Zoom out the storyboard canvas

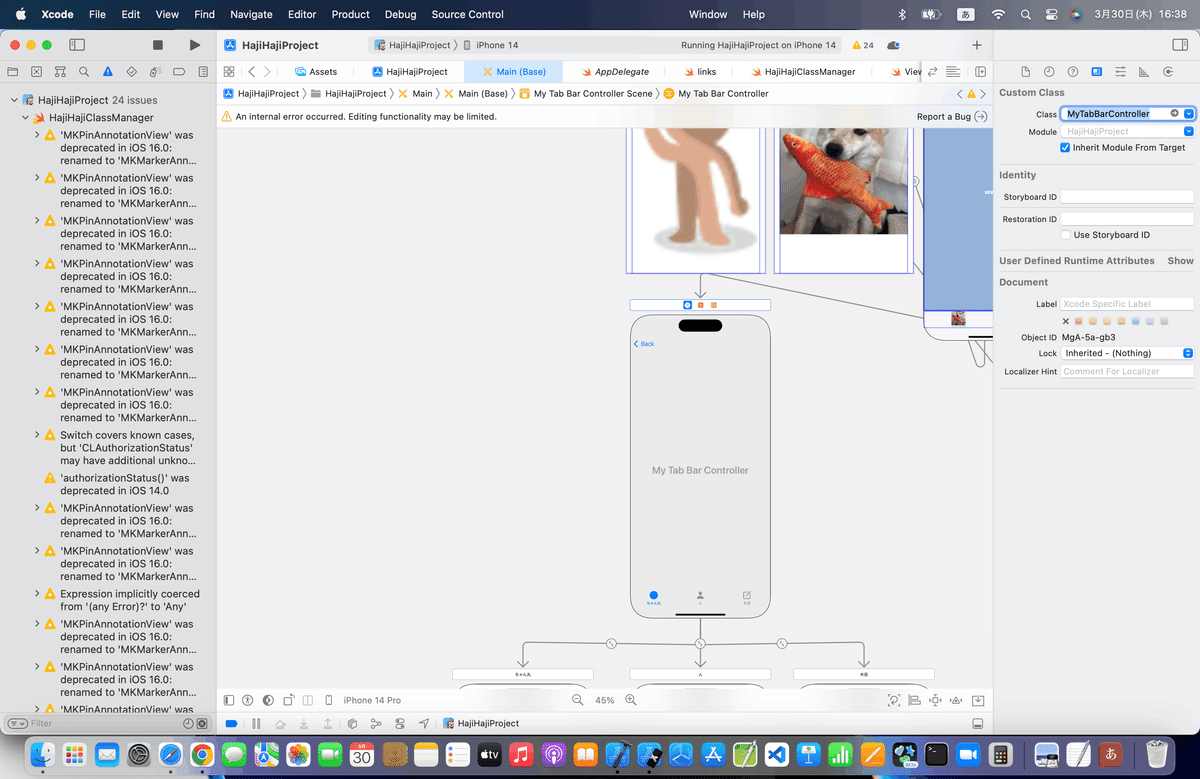coord(577,700)
